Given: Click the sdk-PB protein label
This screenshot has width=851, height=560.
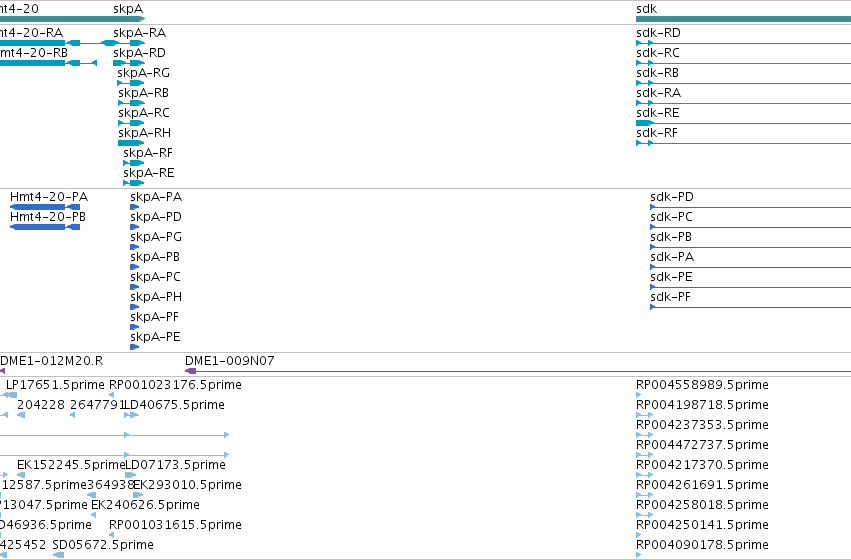Looking at the screenshot, I should 671,237.
